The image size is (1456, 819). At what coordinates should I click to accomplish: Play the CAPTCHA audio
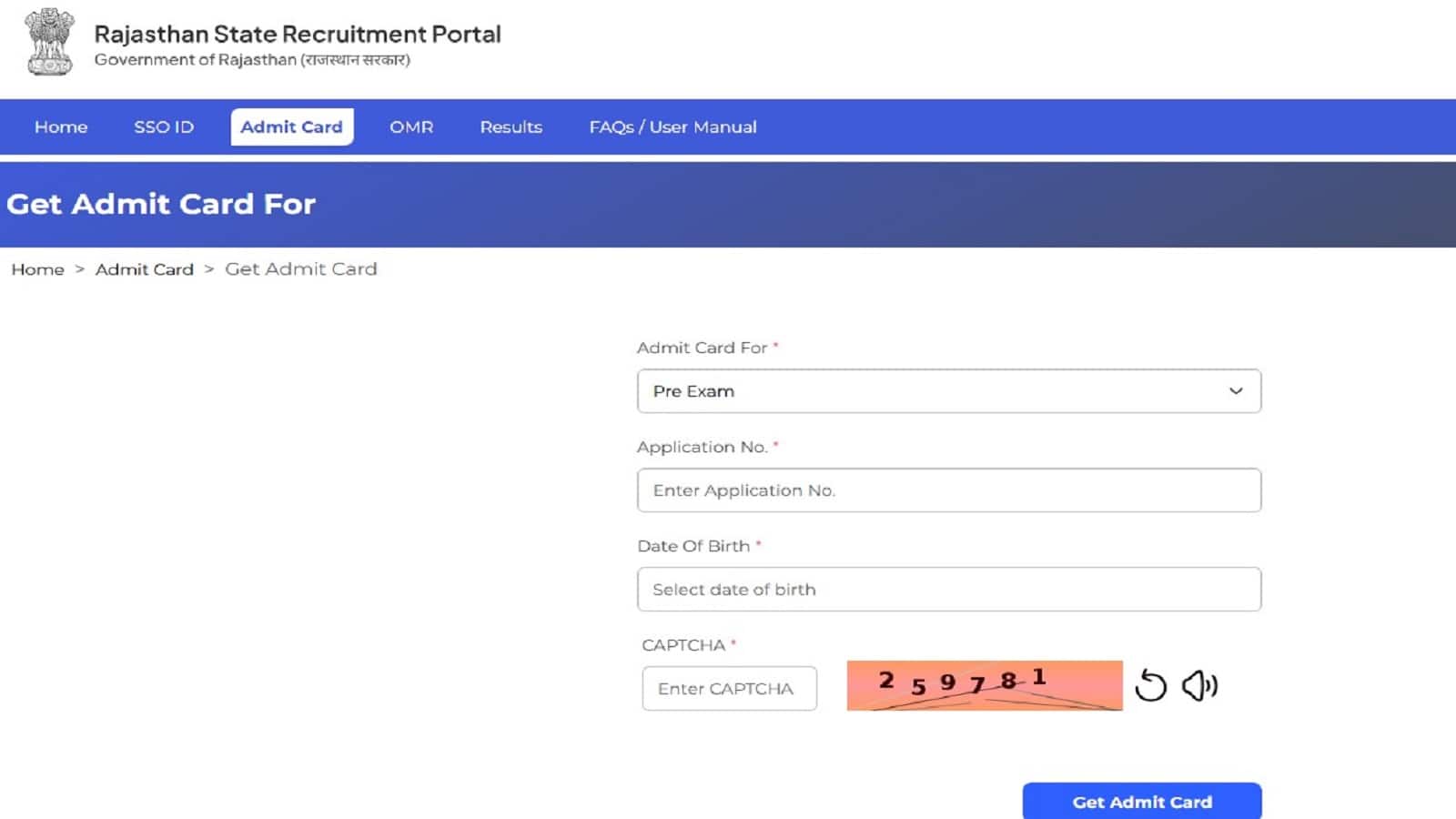click(1199, 686)
